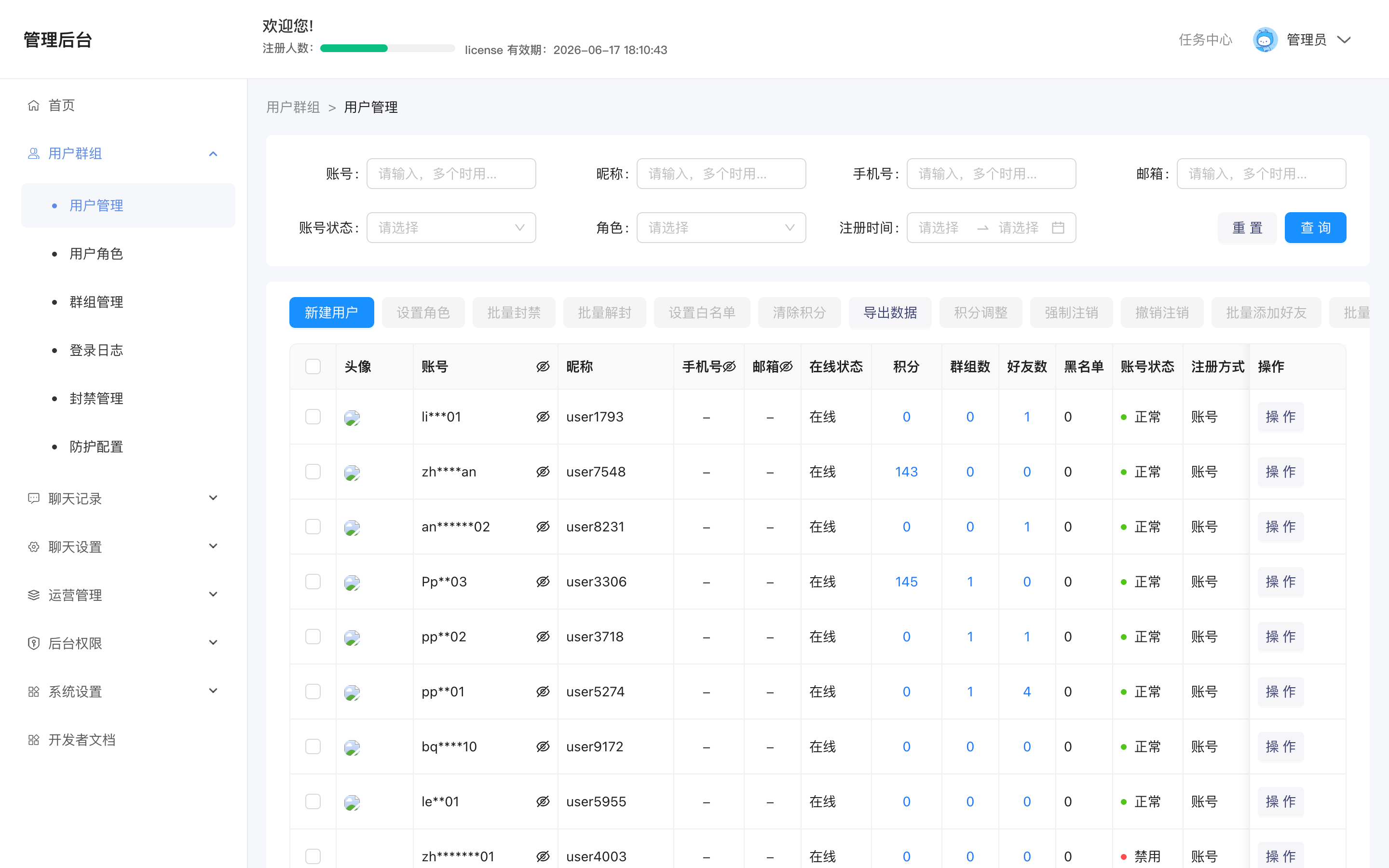Click calendar icon in 注册时间 field
The width and height of the screenshot is (1389, 868).
(1058, 228)
